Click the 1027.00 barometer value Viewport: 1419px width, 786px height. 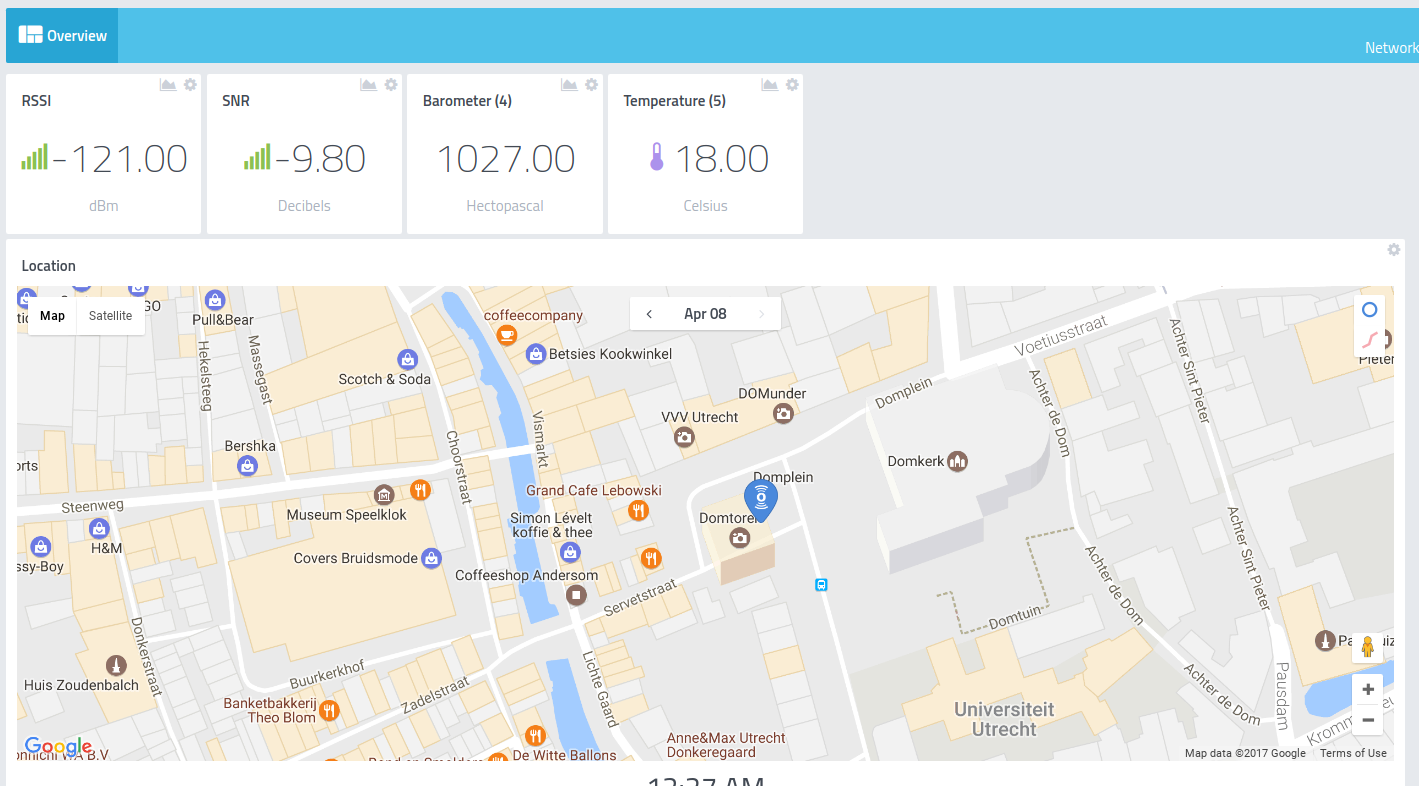click(x=506, y=159)
